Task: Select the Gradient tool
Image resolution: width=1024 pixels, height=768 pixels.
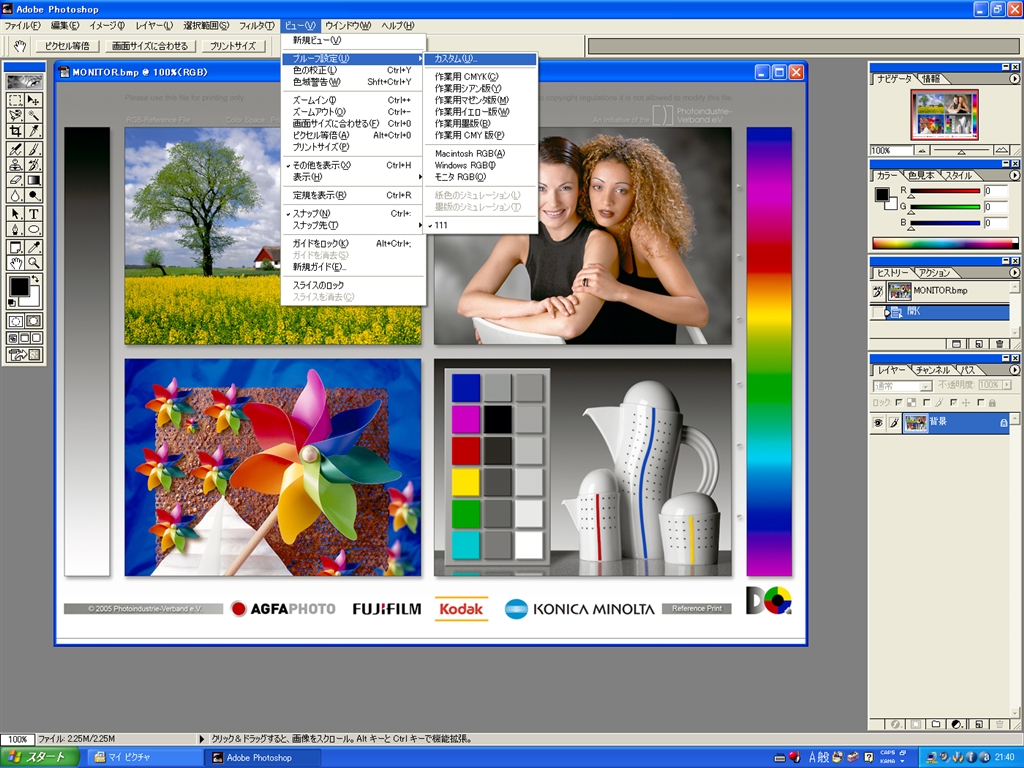Action: point(34,180)
